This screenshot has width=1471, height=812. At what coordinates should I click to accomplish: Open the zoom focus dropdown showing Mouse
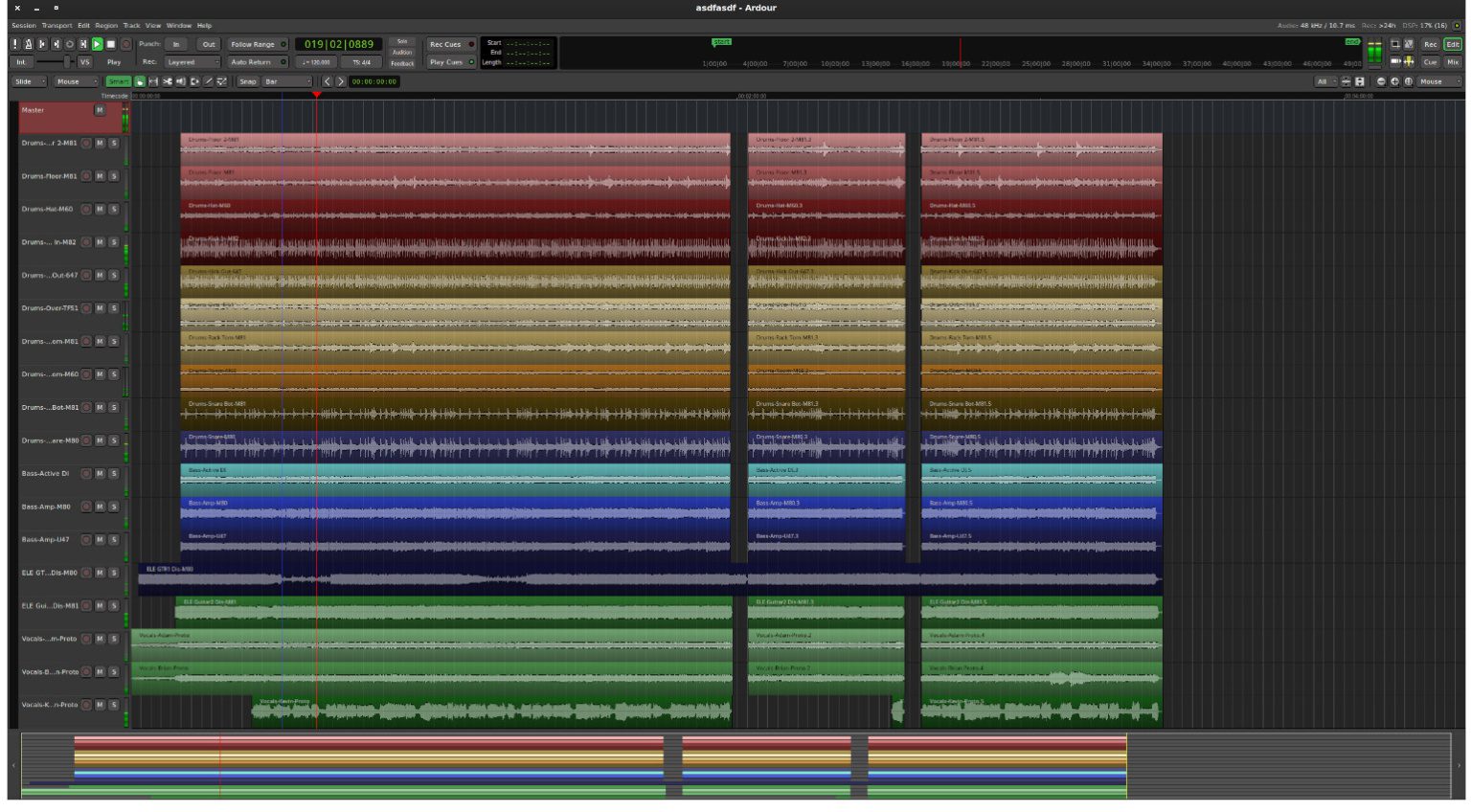point(1437,81)
